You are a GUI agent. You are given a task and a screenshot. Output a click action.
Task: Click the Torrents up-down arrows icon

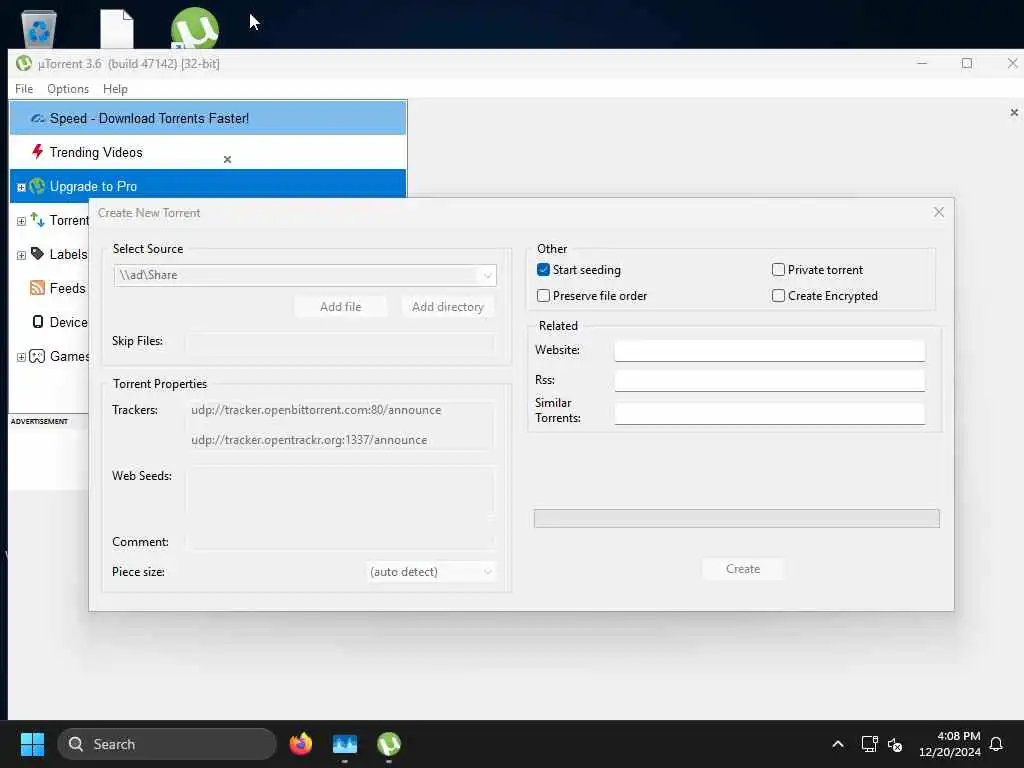[37, 220]
